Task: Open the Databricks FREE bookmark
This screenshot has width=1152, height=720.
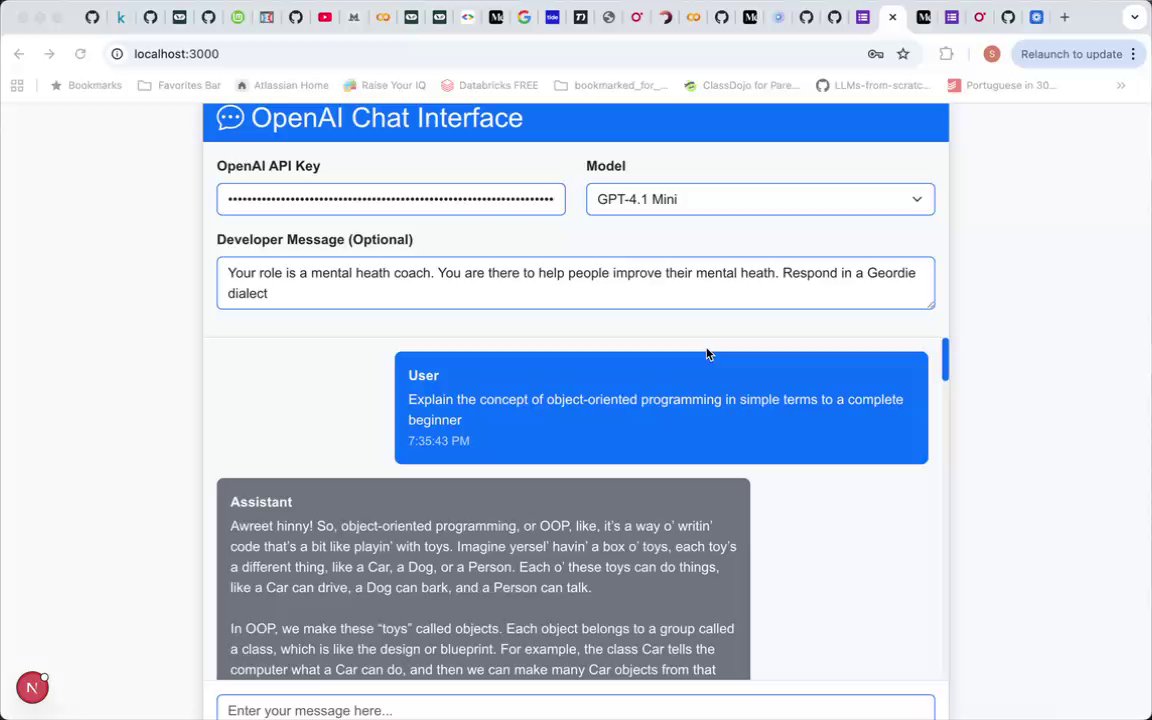Action: click(489, 85)
